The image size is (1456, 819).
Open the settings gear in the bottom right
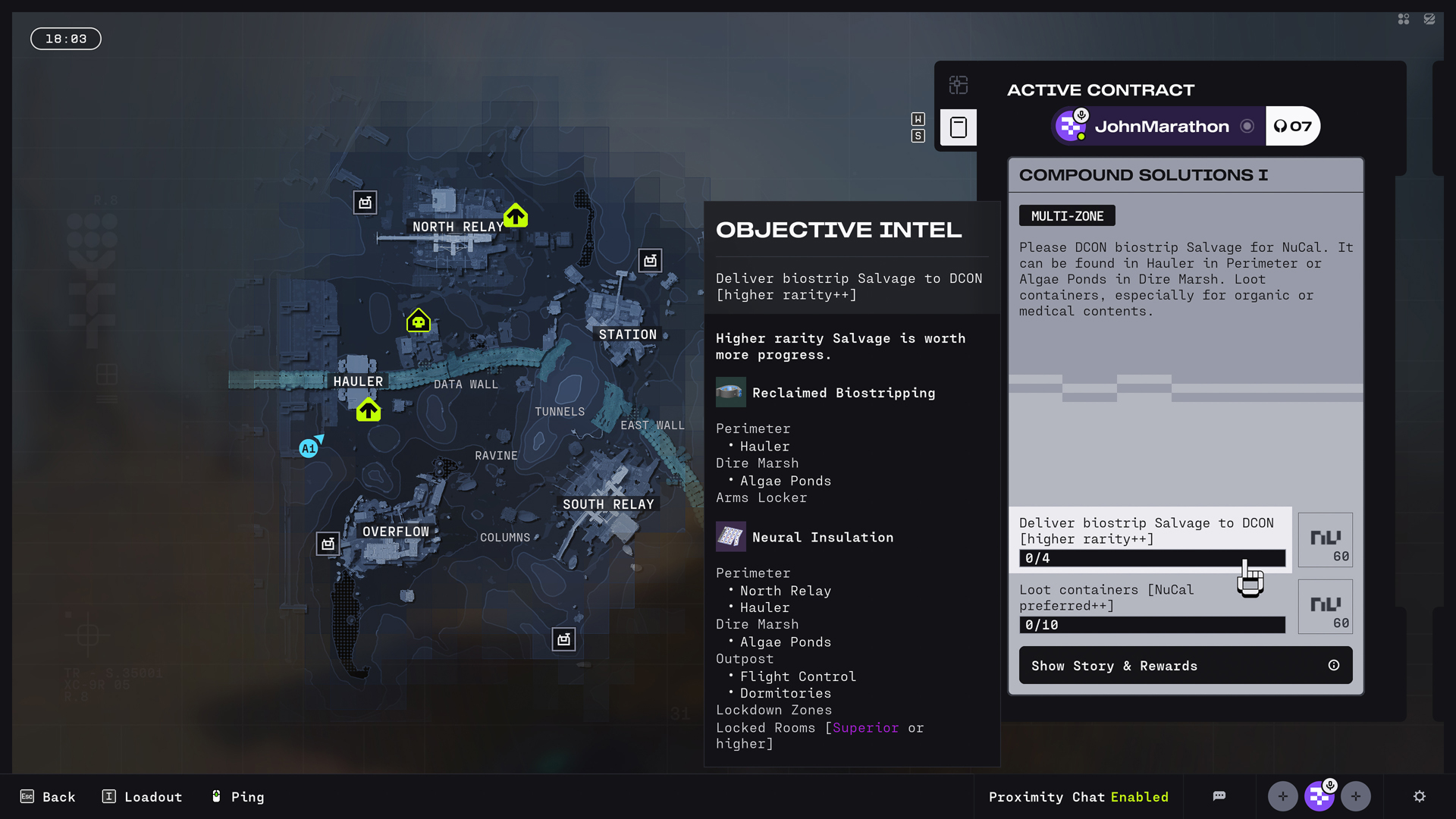tap(1420, 797)
